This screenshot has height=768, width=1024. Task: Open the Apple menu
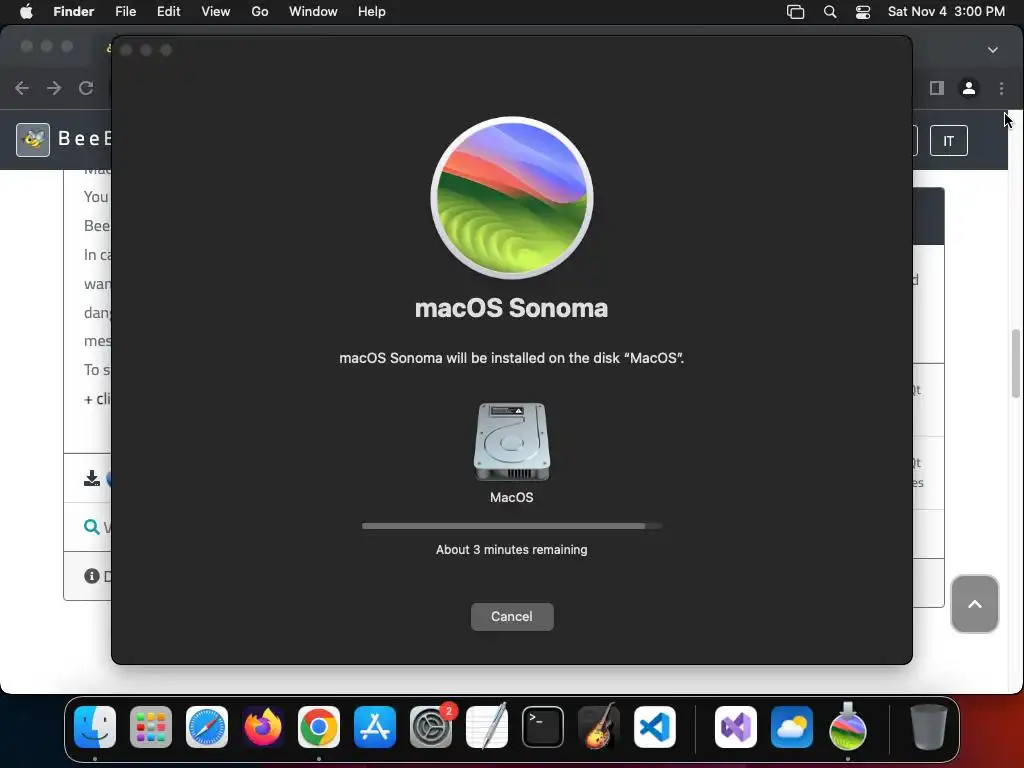(26, 12)
